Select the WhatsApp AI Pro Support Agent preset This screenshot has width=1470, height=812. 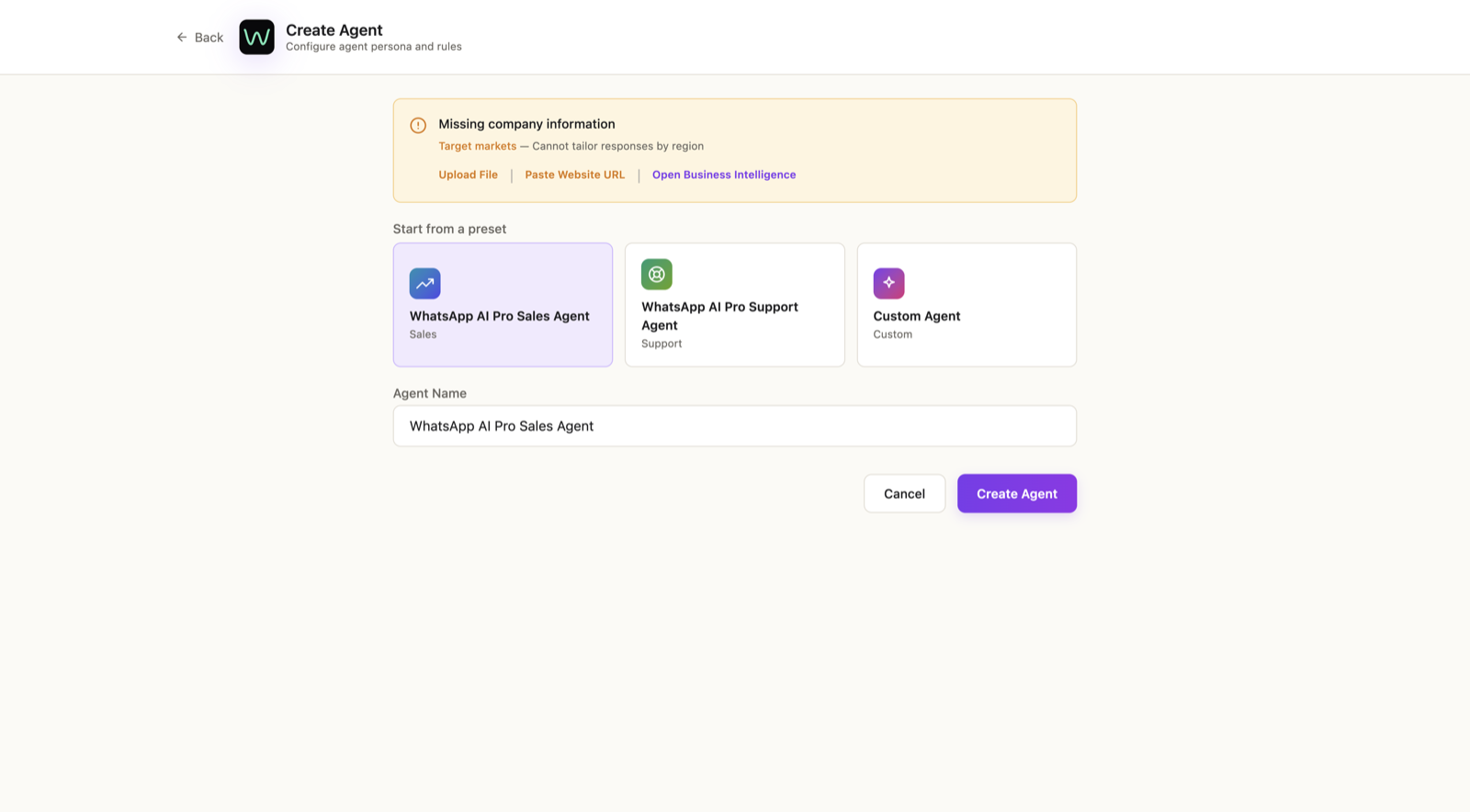click(x=735, y=305)
